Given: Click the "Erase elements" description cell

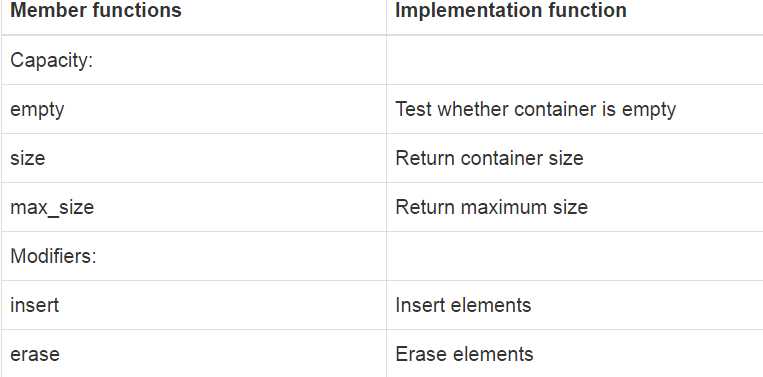Looking at the screenshot, I should tap(575, 353).
